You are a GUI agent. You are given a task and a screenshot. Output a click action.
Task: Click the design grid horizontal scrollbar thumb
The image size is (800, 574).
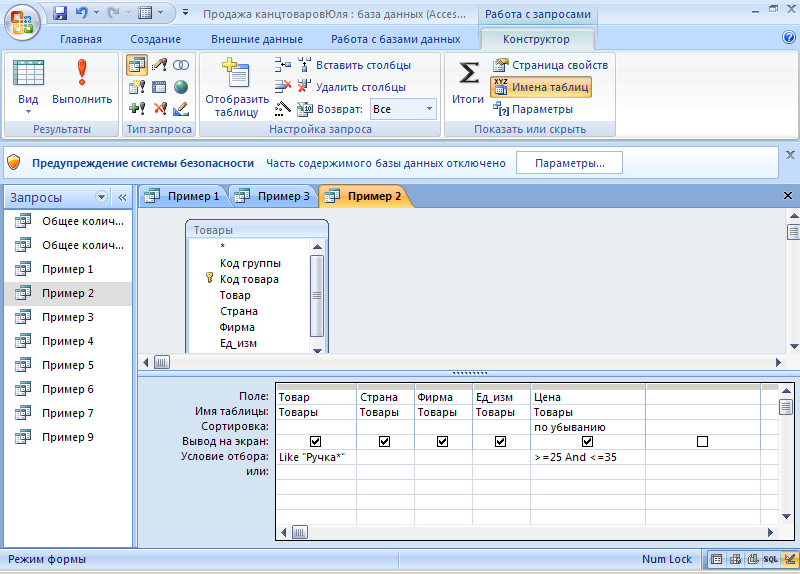[299, 533]
